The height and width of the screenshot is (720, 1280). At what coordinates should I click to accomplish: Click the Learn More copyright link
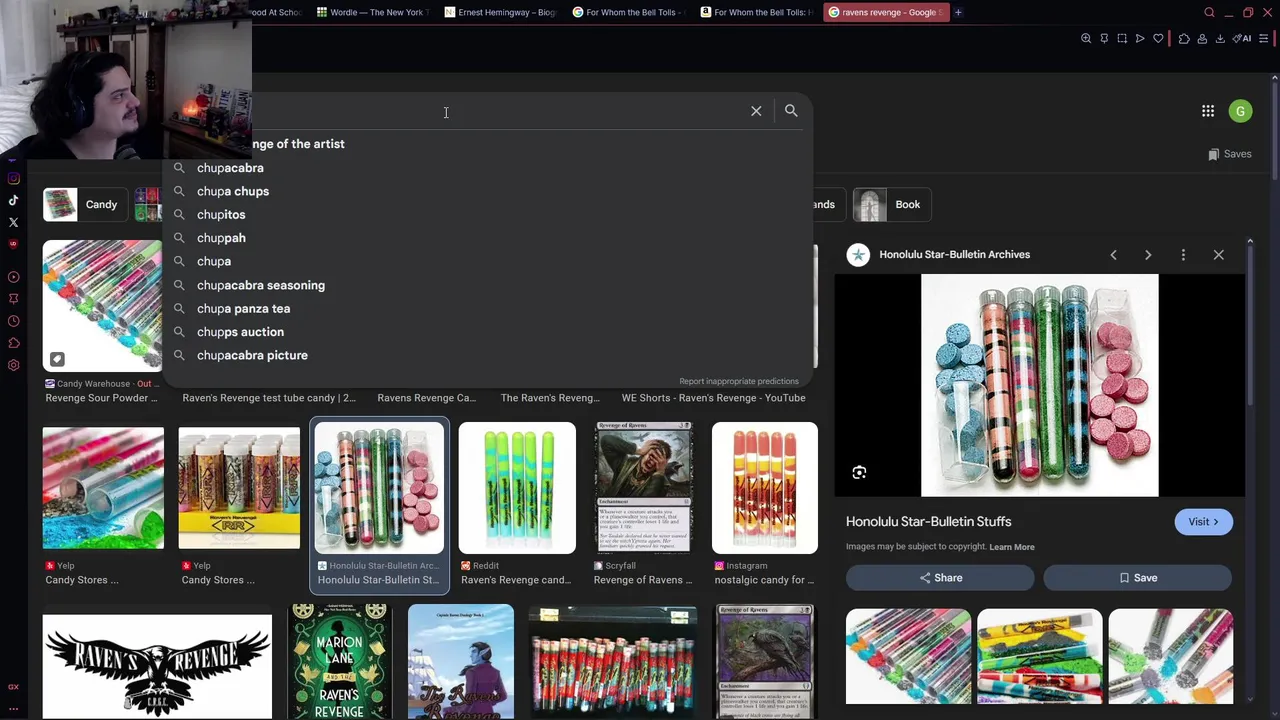1012,547
